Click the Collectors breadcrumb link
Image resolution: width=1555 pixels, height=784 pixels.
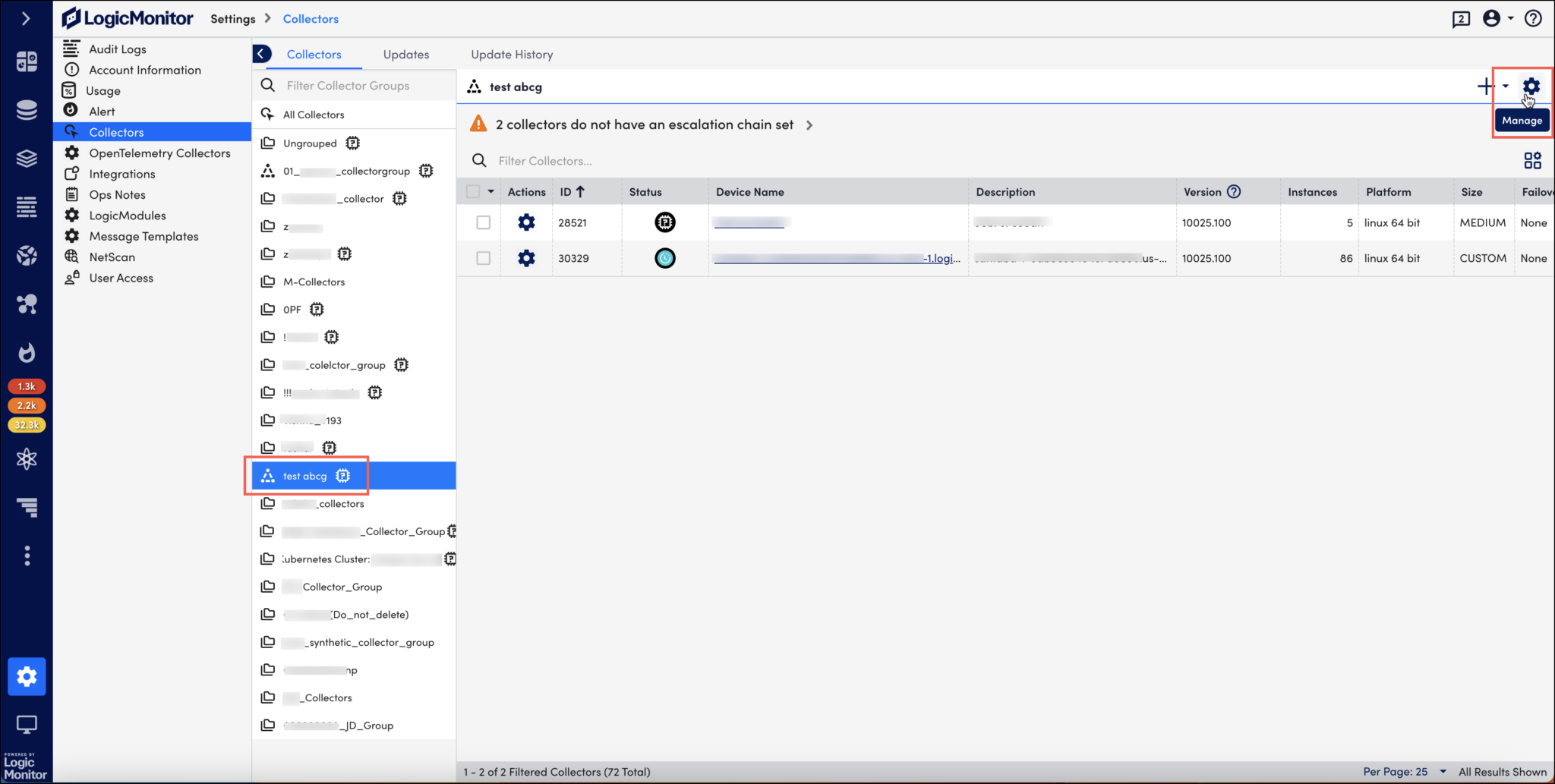coord(311,18)
